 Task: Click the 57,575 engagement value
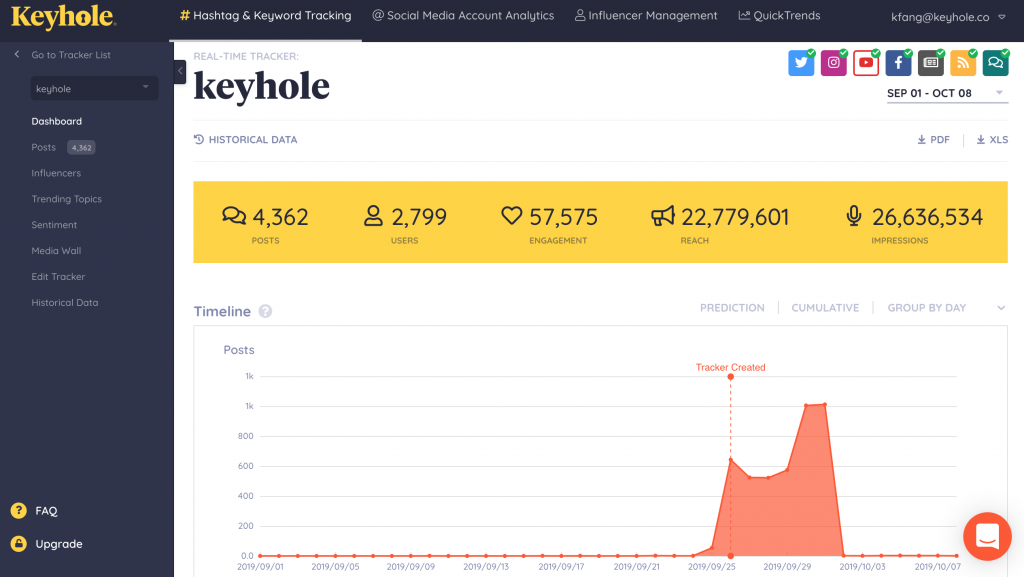pyautogui.click(x=563, y=217)
